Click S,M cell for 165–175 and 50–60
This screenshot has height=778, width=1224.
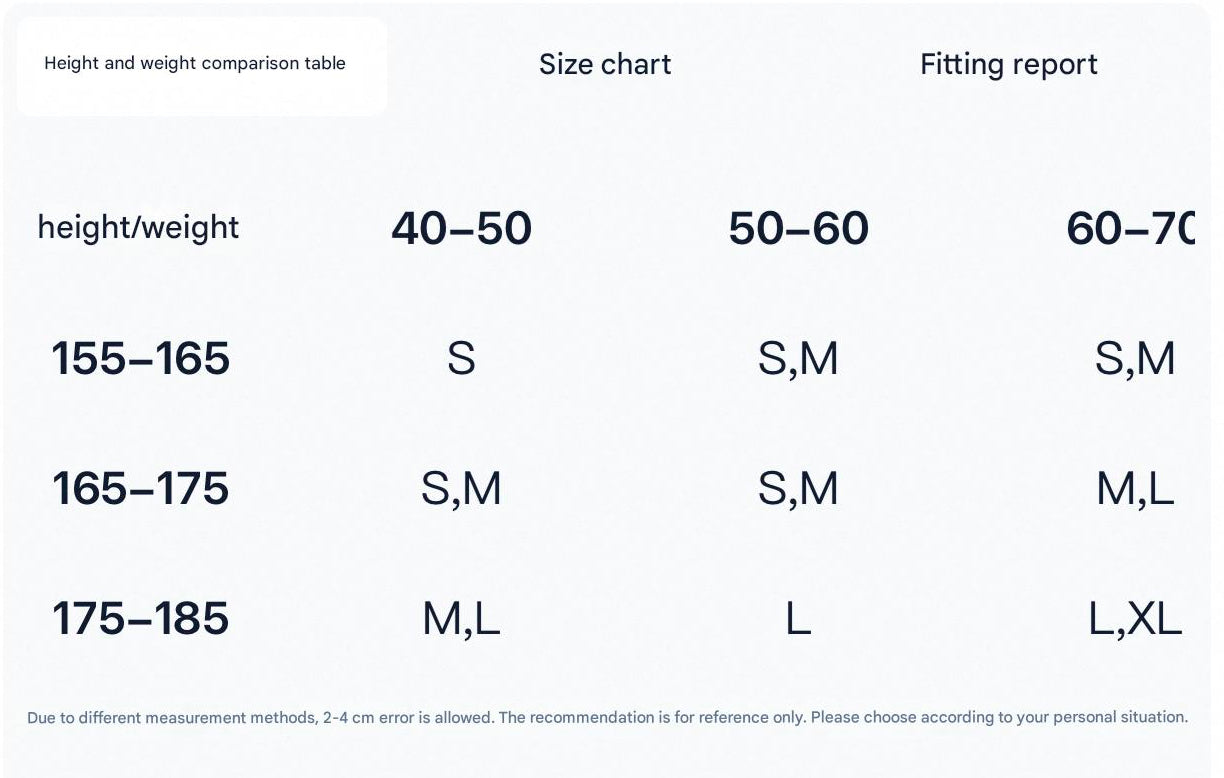798,489
